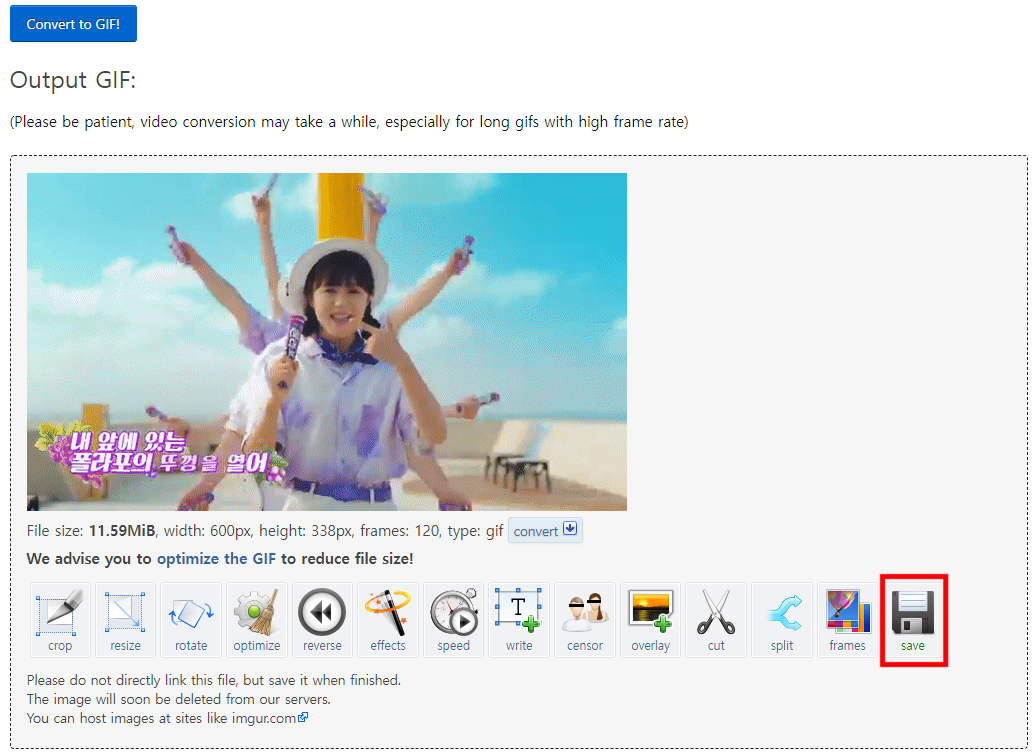Select the reverse tool
This screenshot has width=1035, height=755.
tap(322, 620)
